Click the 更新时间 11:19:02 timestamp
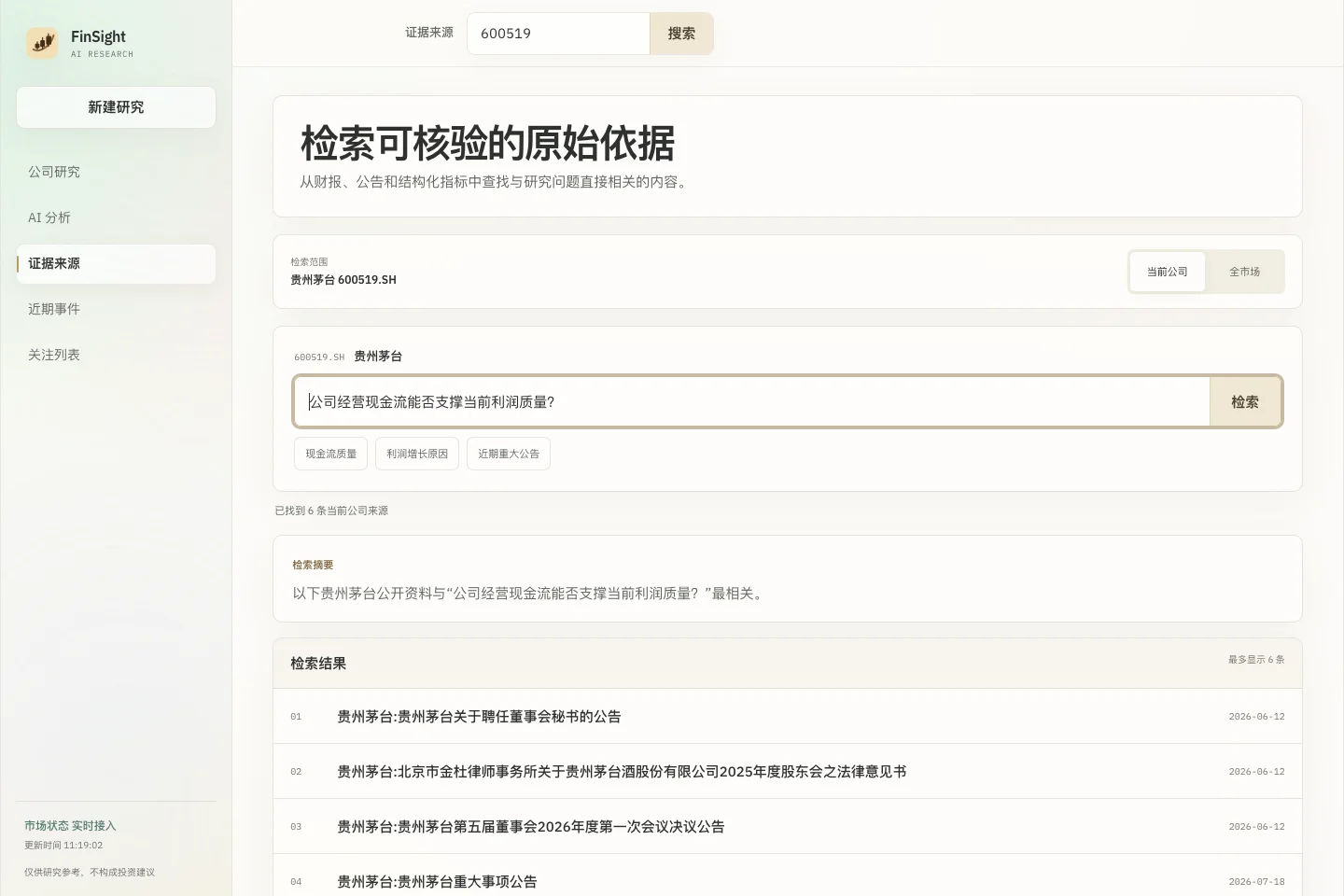1344x896 pixels. (63, 846)
